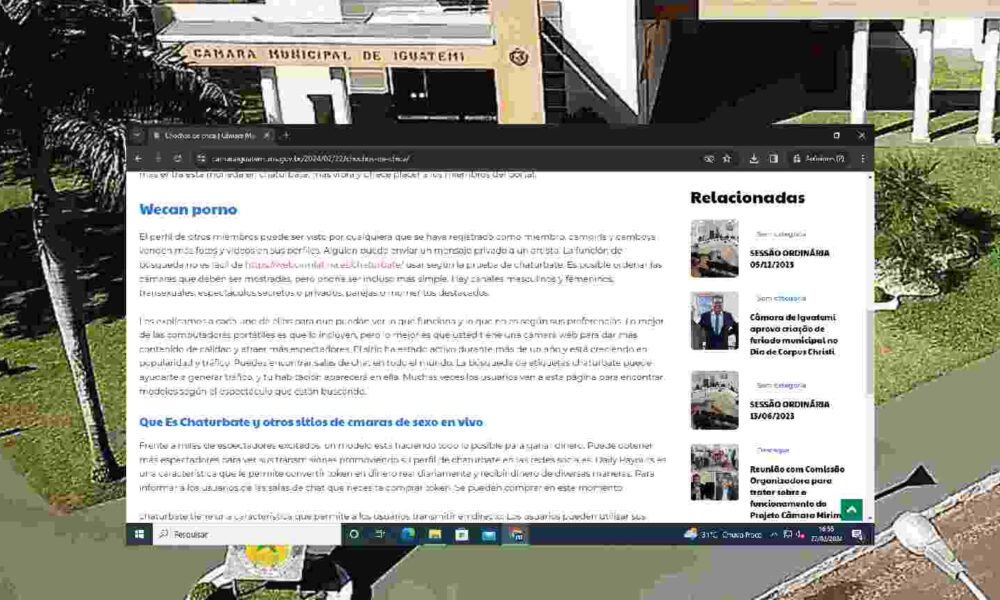
Task: Open the muted volume tray icon
Action: tap(801, 534)
